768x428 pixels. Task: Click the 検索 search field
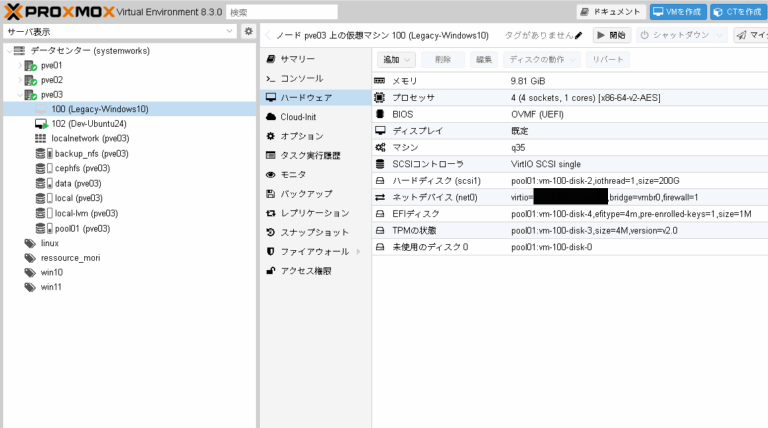point(282,12)
